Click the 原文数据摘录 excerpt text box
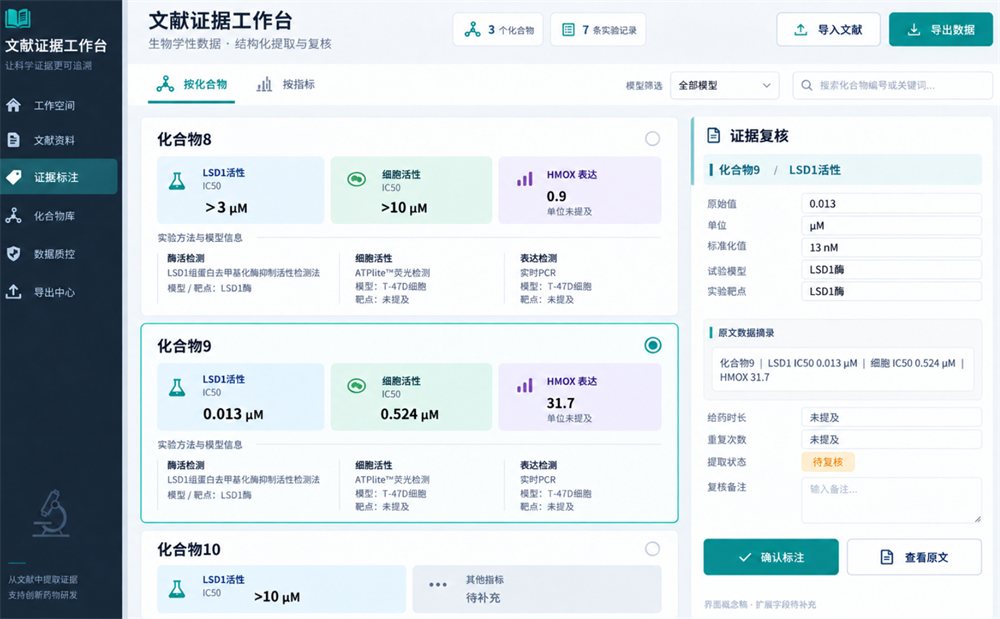The height and width of the screenshot is (619, 1000). click(842, 370)
